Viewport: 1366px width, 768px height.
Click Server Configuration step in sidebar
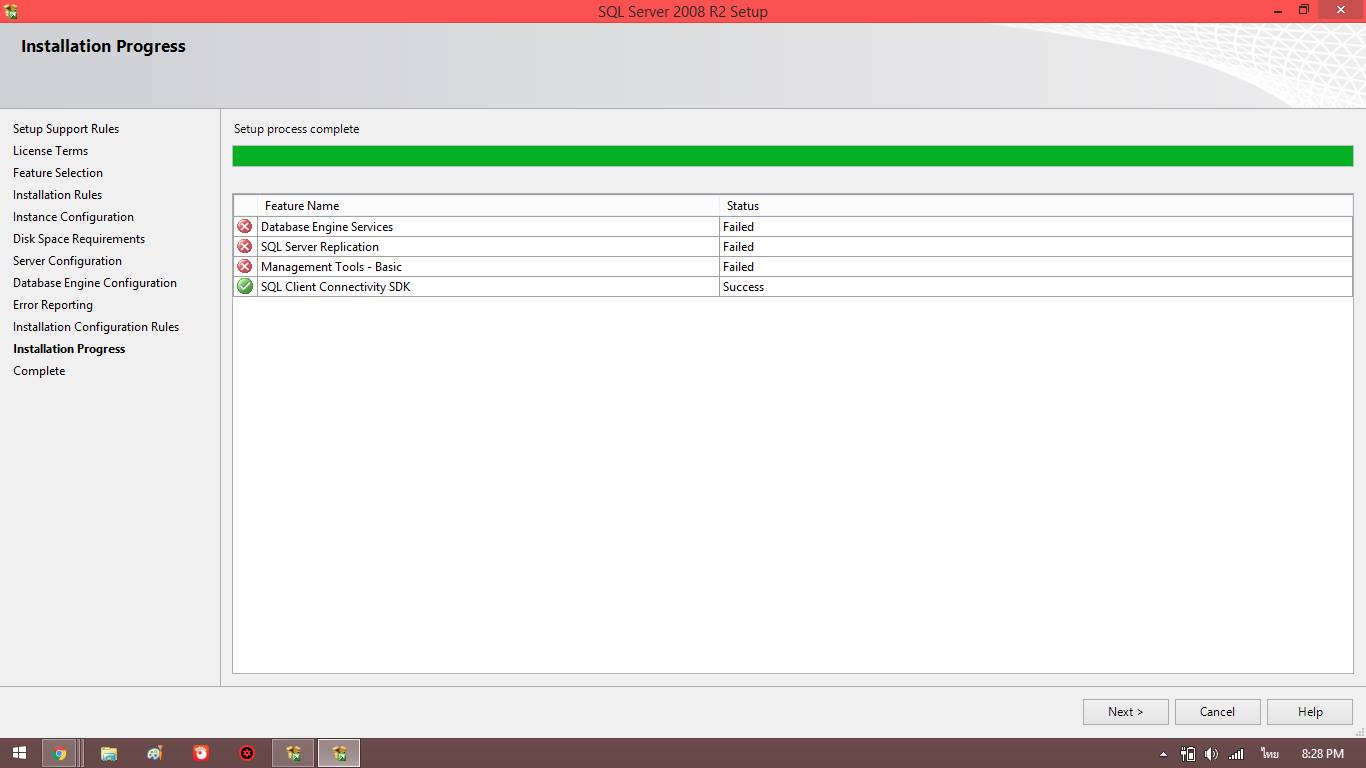[x=67, y=261]
